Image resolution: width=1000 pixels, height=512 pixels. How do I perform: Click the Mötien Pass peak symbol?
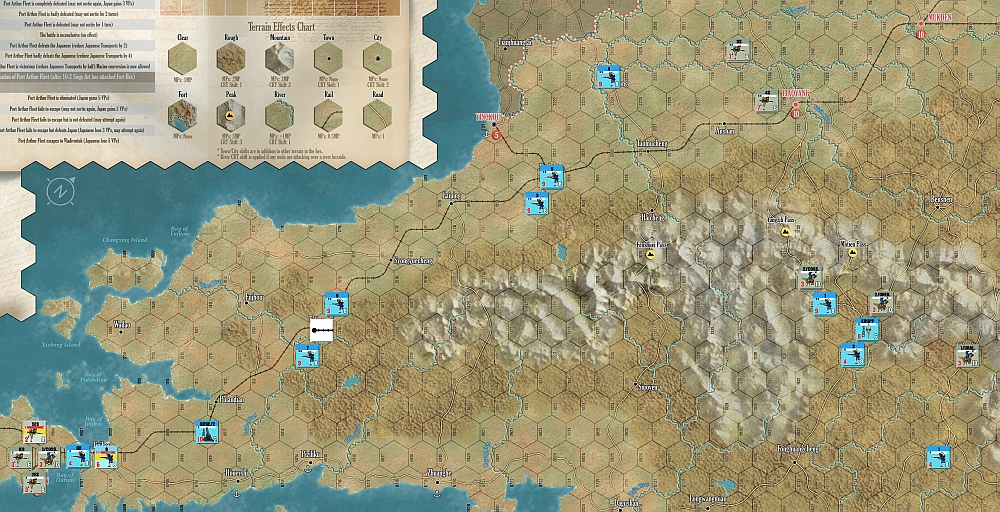[853, 253]
